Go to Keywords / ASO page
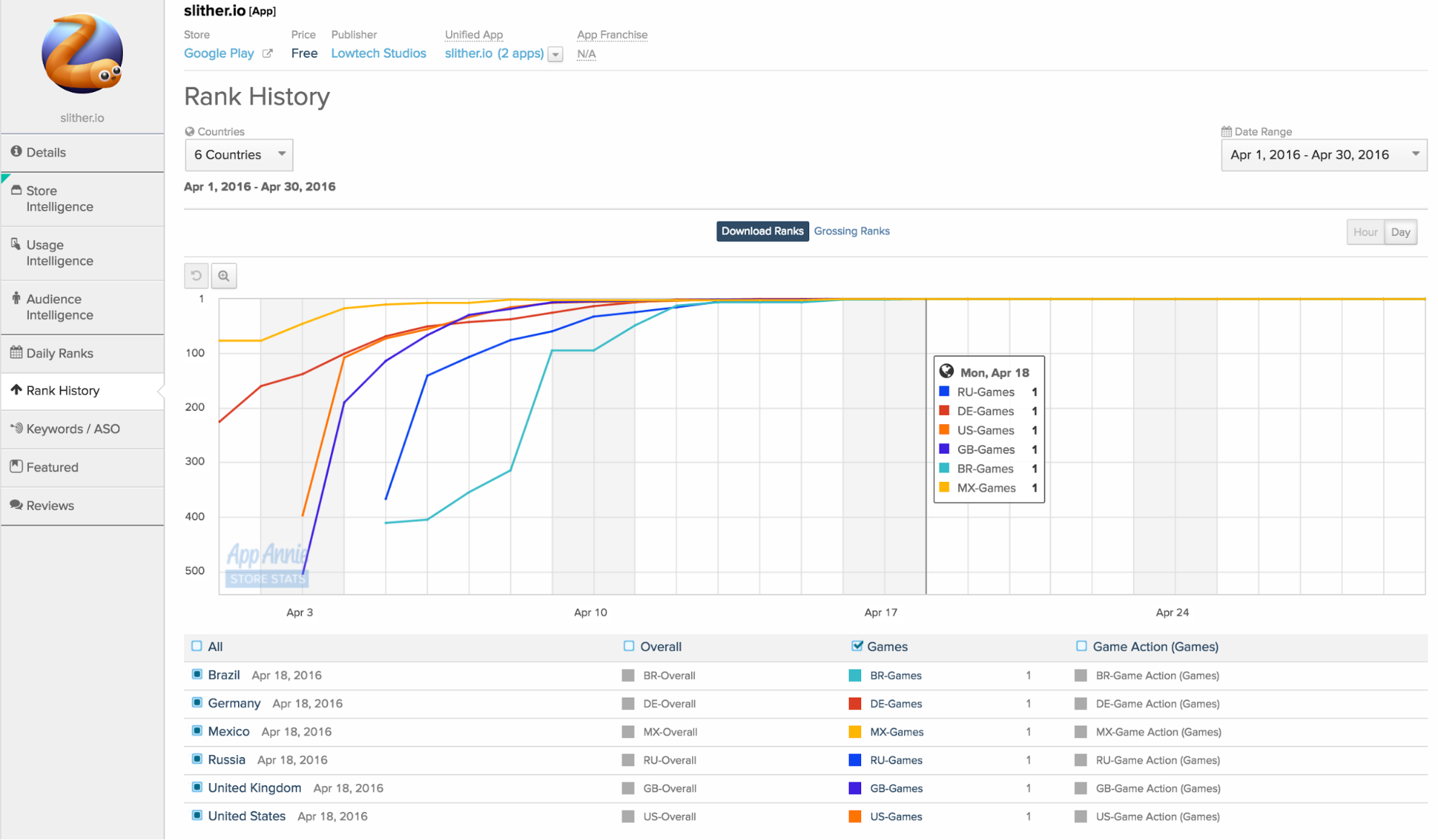 coord(82,429)
